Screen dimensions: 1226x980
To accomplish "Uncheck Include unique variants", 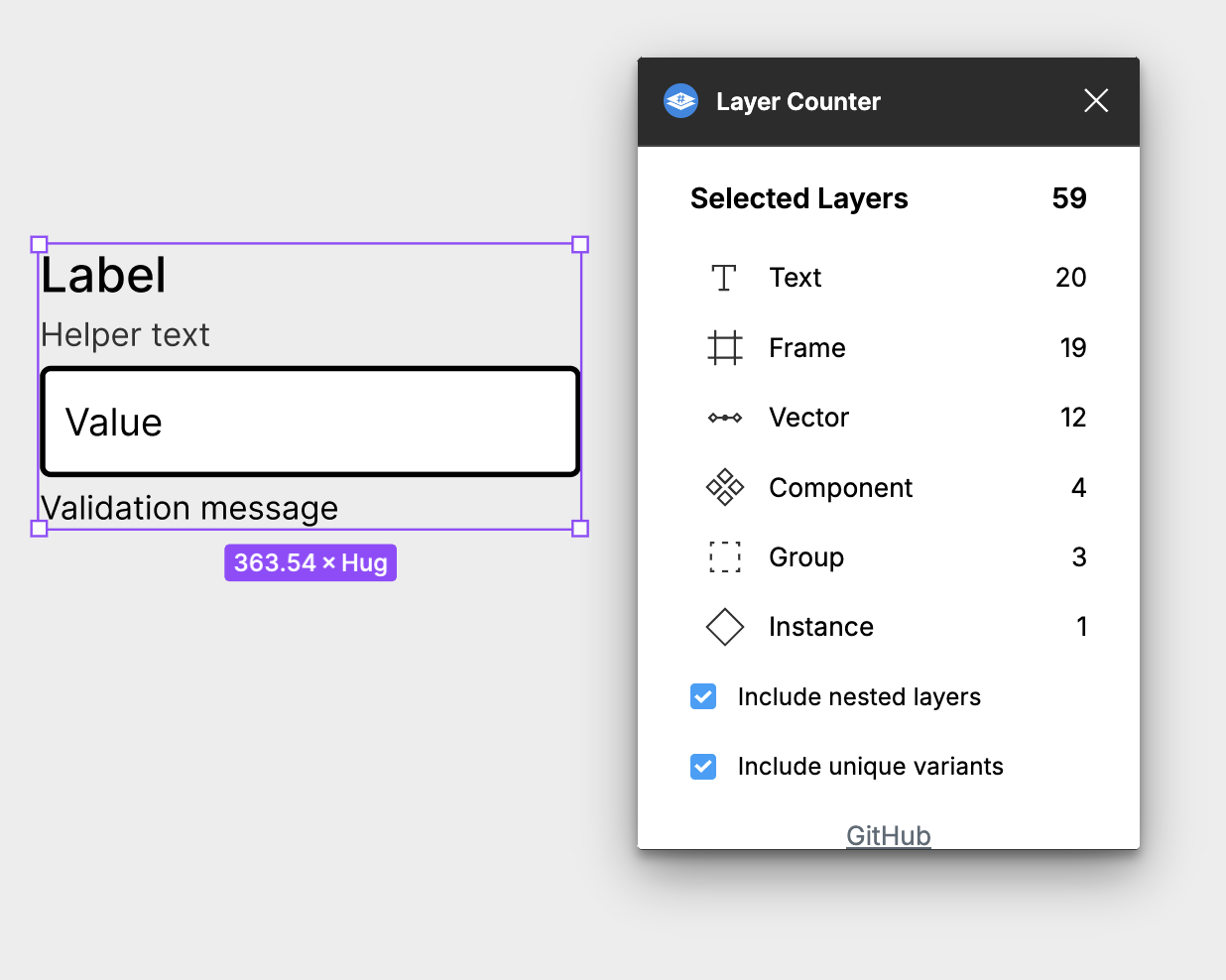I will pyautogui.click(x=703, y=766).
